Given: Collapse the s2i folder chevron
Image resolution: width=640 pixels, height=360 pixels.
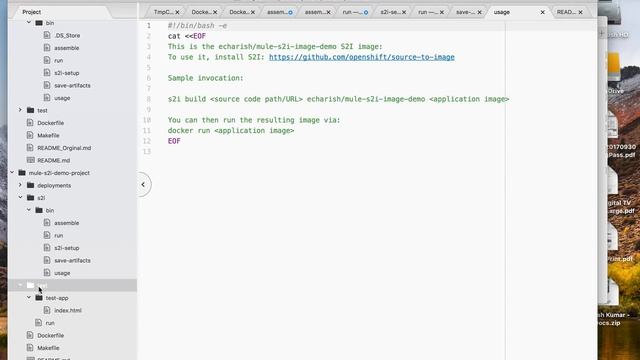Looking at the screenshot, I should (20, 198).
